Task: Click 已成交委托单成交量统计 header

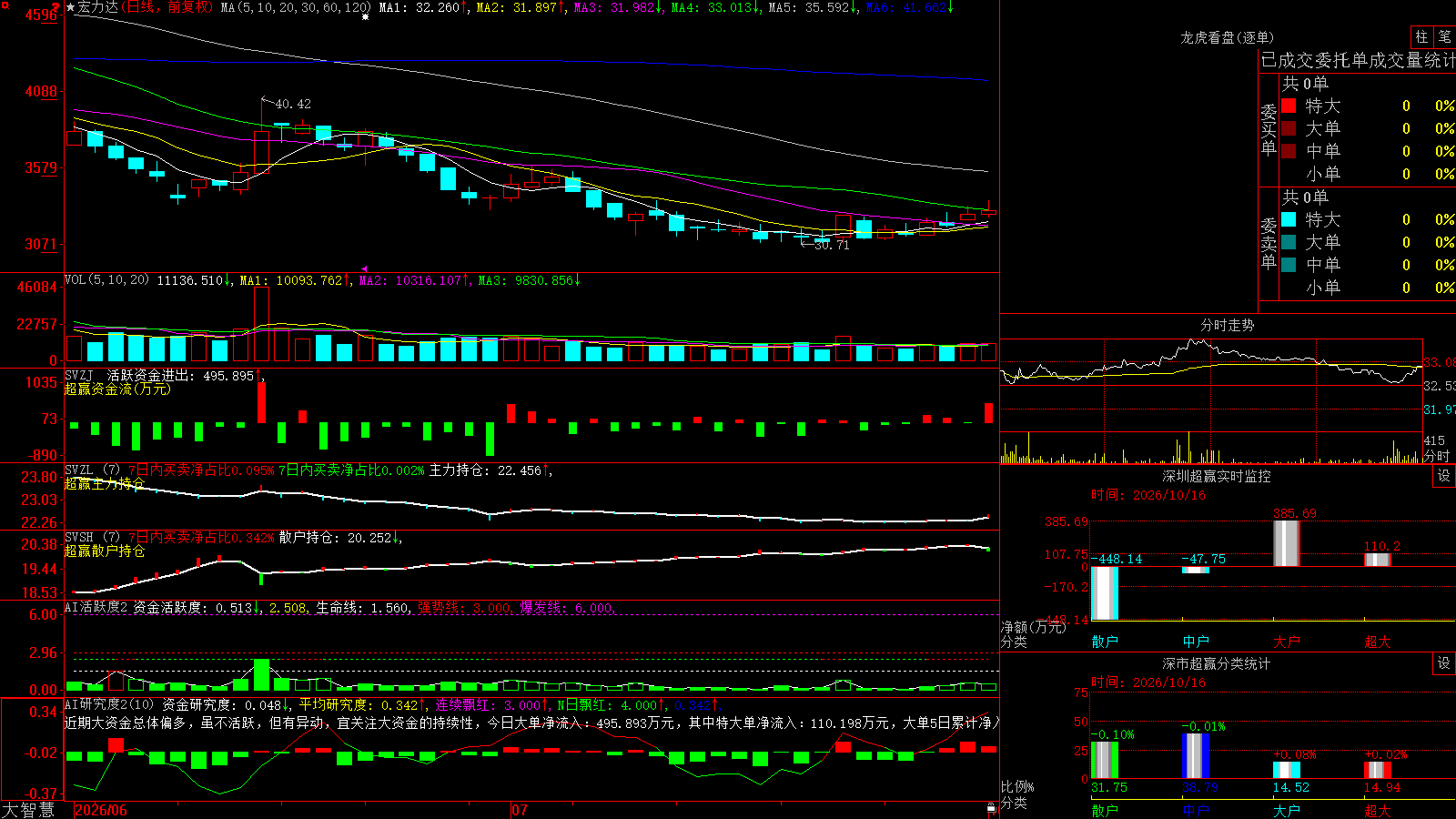Action: point(1358,60)
